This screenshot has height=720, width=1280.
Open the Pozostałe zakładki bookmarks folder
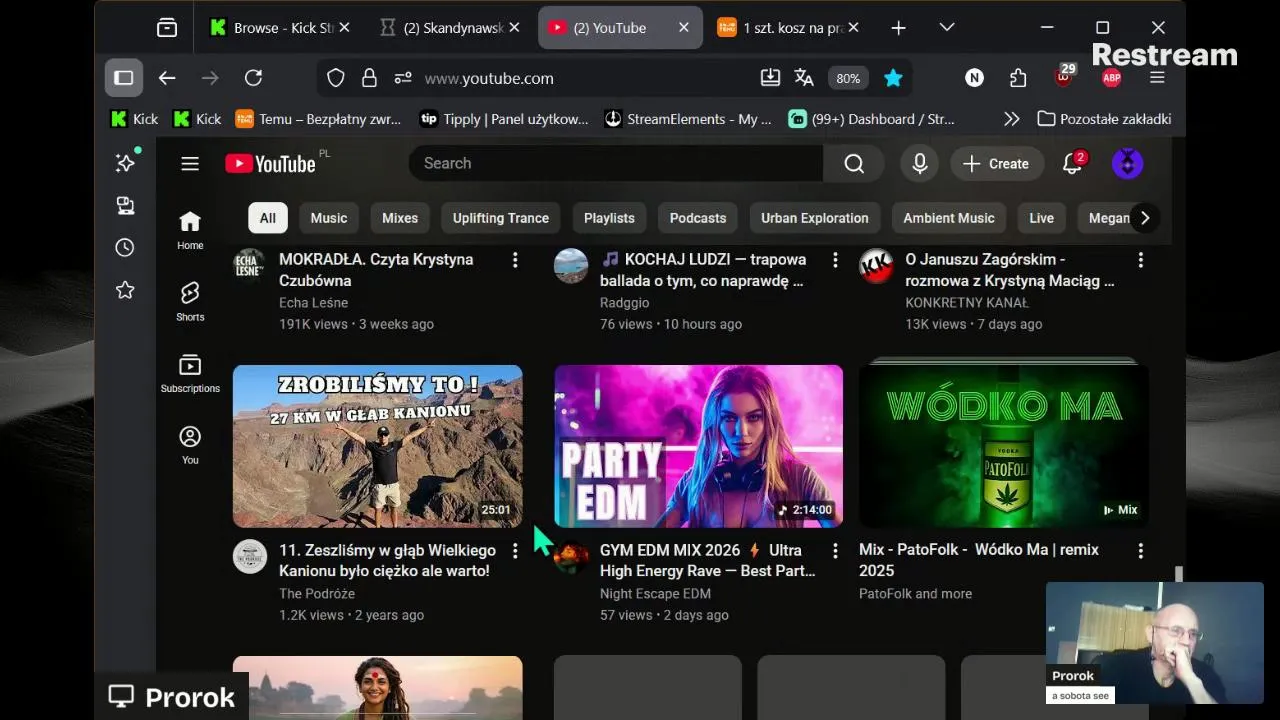coord(1104,119)
